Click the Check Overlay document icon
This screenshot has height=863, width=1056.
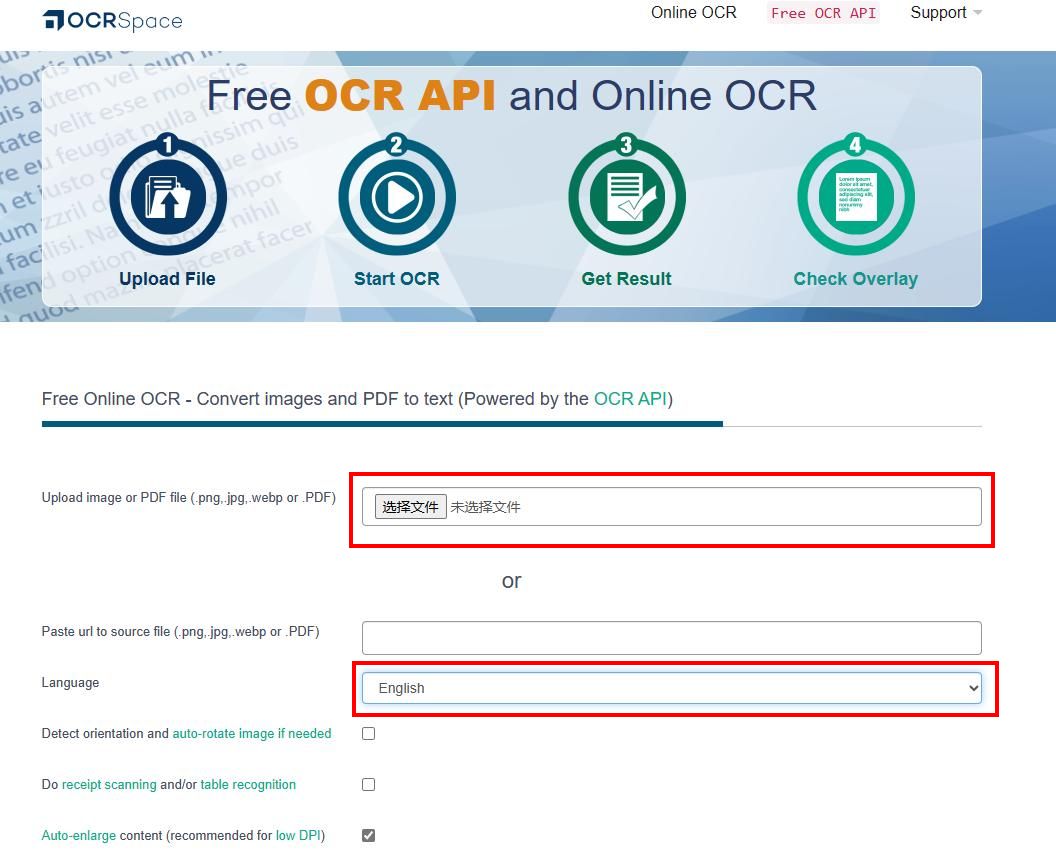(x=856, y=195)
